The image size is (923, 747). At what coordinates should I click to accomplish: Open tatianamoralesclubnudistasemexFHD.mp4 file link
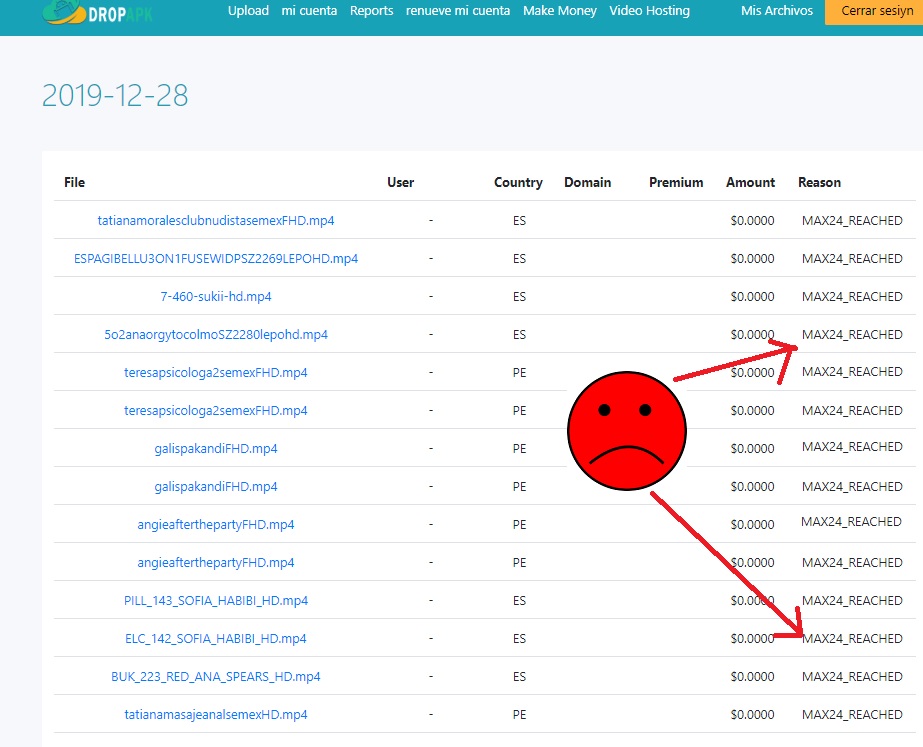(216, 221)
